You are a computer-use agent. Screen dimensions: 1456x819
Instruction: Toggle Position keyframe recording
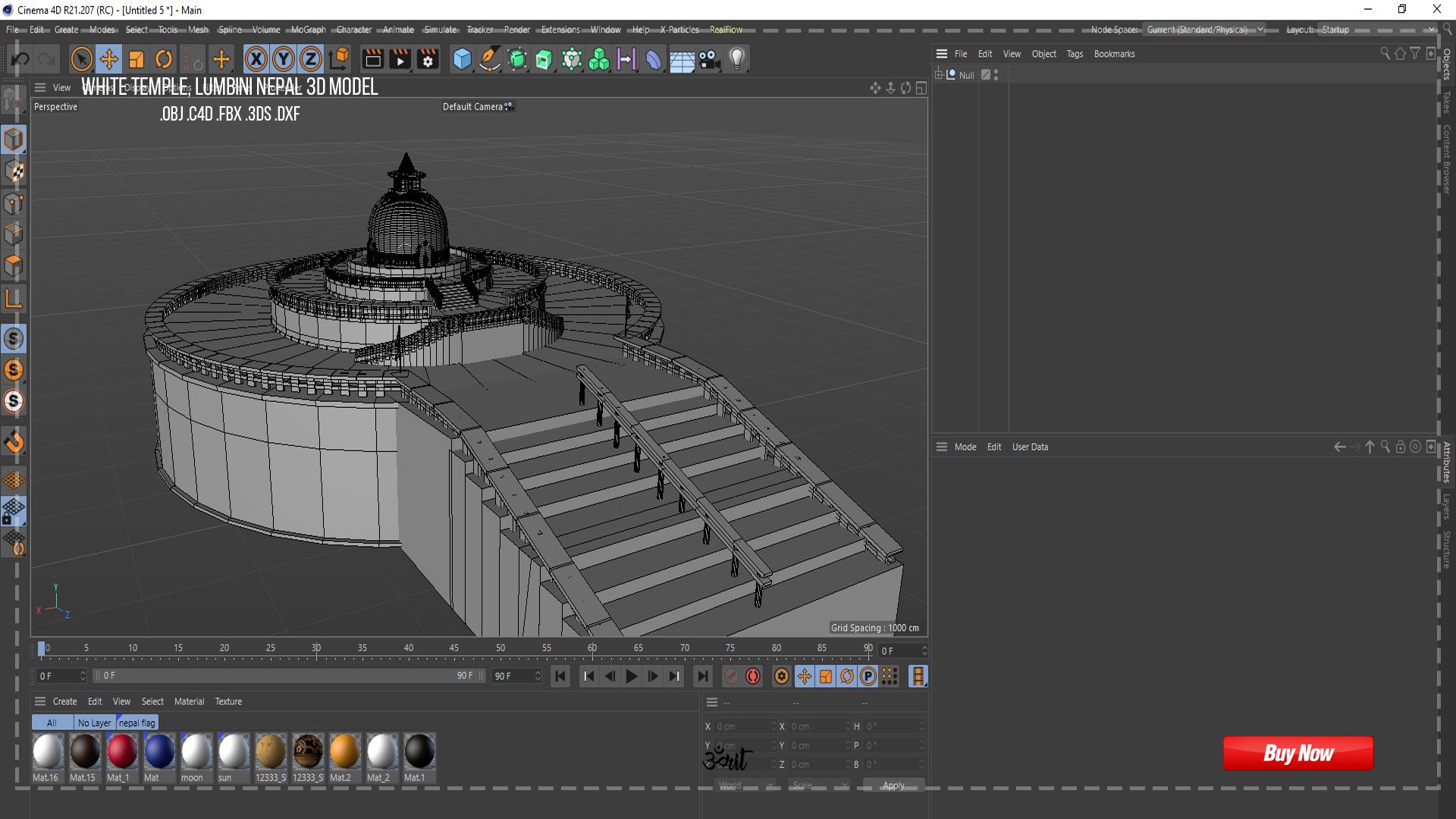pyautogui.click(x=805, y=676)
